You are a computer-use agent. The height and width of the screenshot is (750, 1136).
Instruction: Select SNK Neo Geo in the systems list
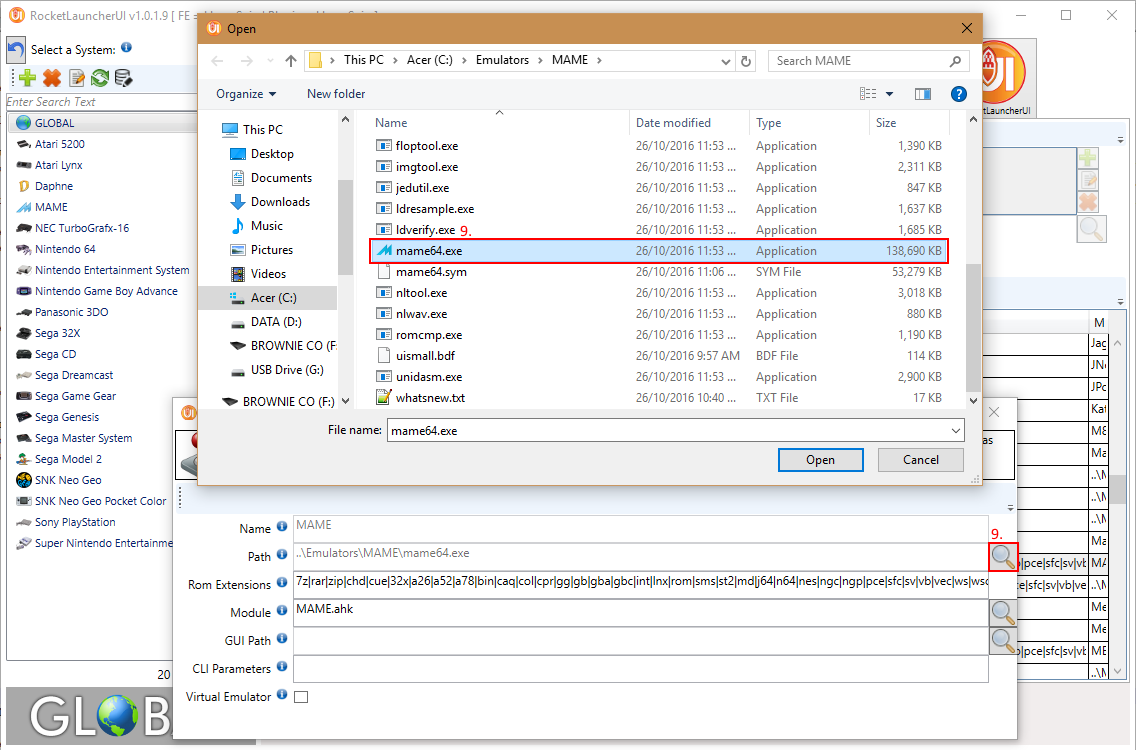(x=68, y=480)
